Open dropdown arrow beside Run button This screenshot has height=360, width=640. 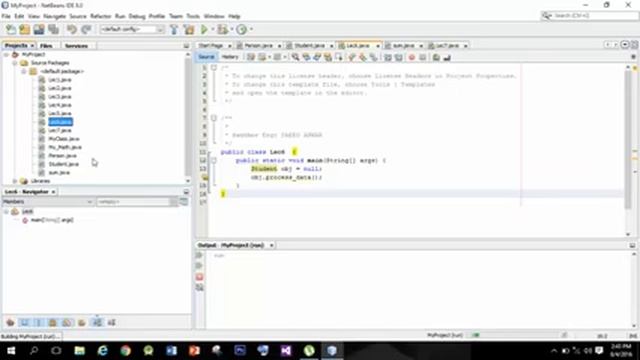[212, 29]
